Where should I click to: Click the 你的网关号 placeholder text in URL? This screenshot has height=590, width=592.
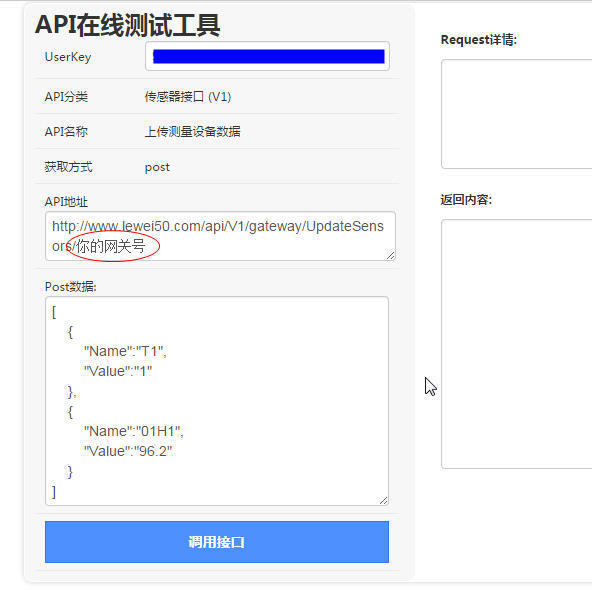click(111, 246)
